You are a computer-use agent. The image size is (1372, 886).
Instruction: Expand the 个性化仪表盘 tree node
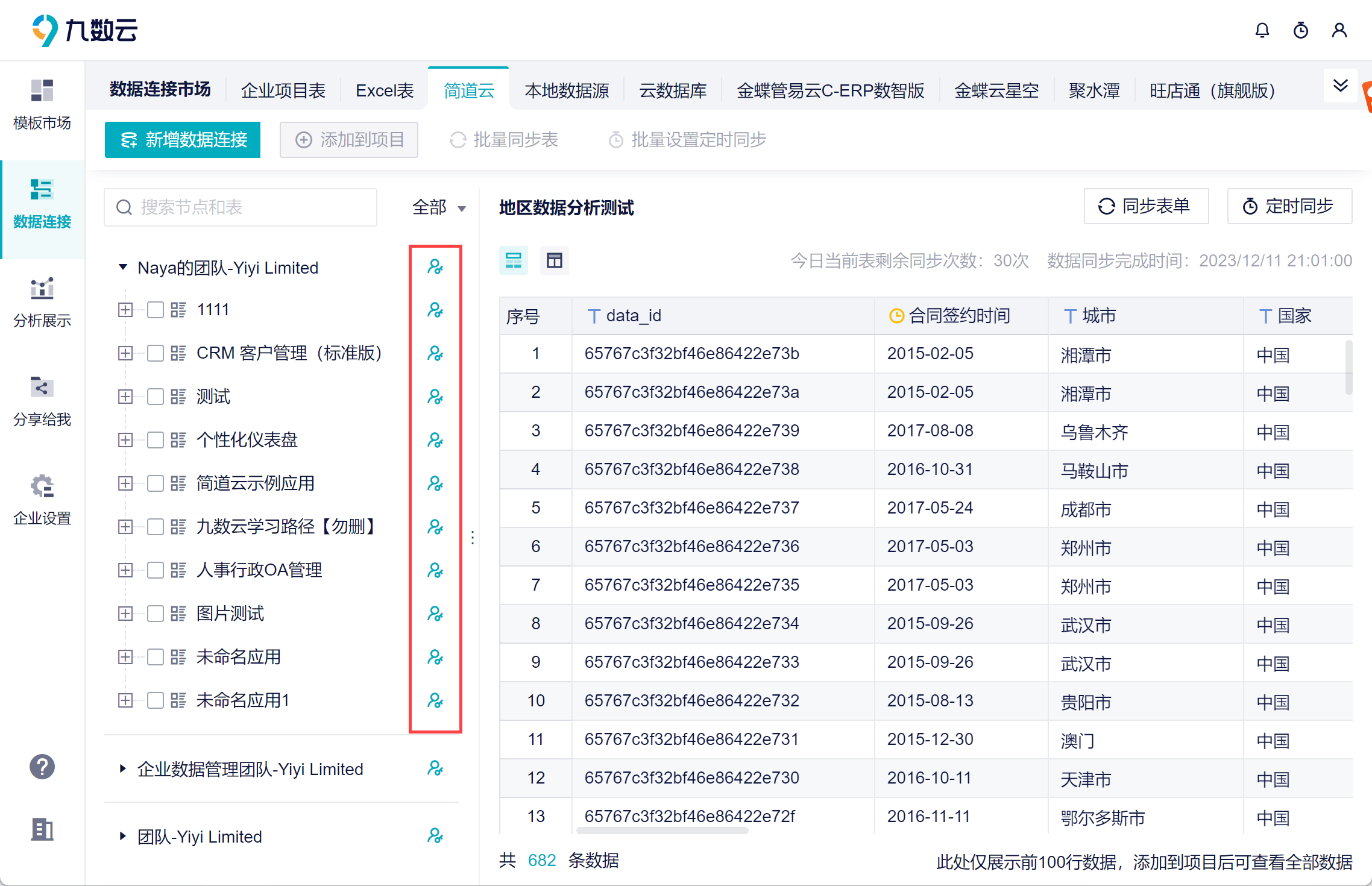(125, 440)
